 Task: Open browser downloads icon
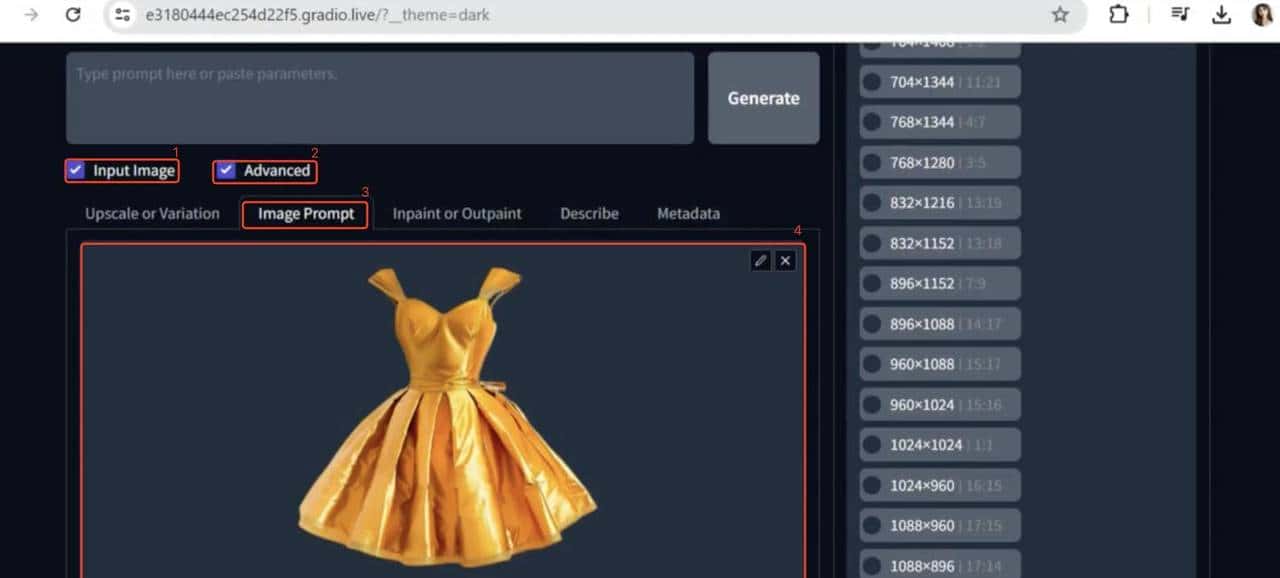pos(1221,15)
